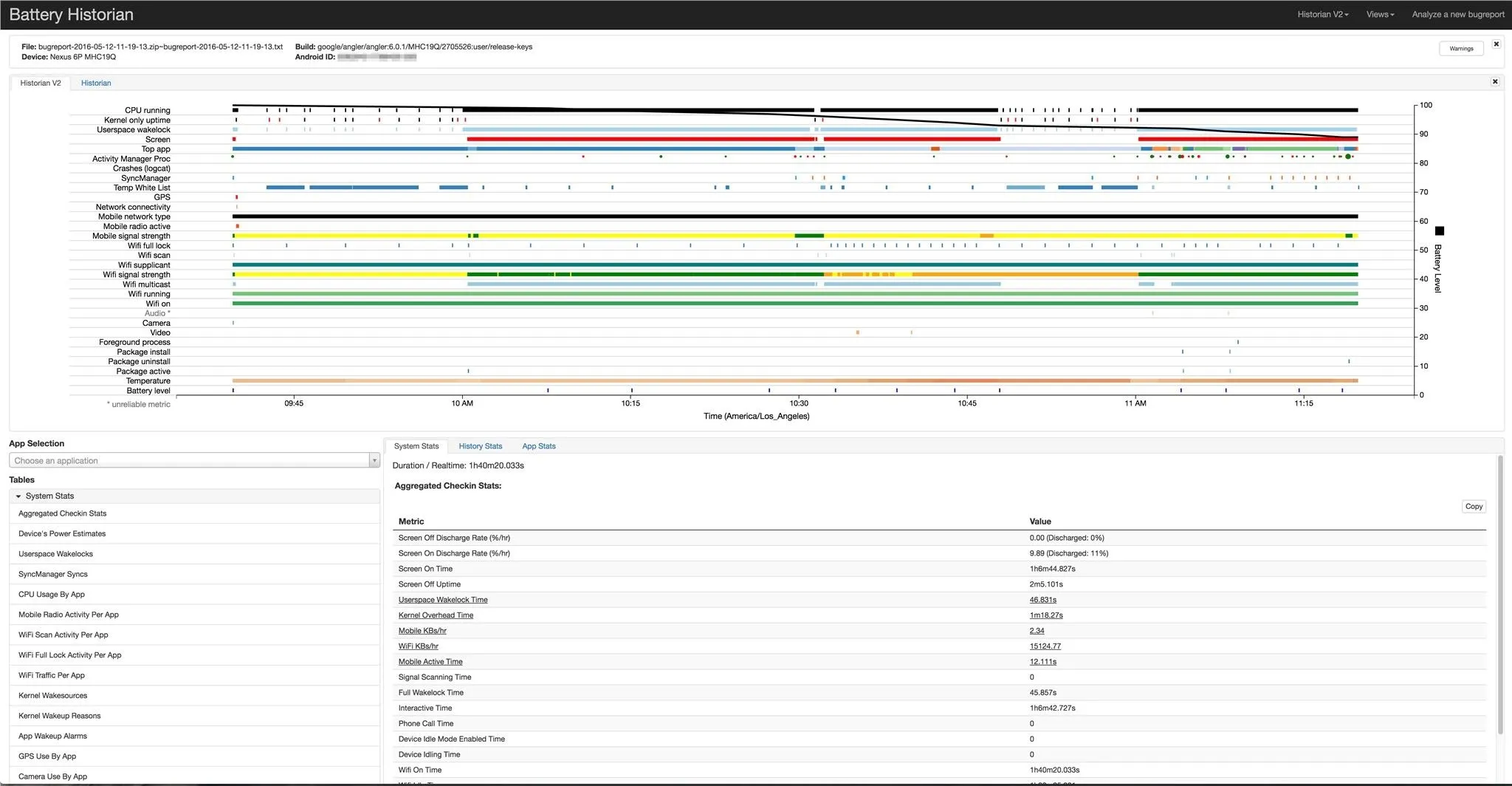1512x786 pixels.
Task: Close the file info panel
Action: click(x=1496, y=44)
